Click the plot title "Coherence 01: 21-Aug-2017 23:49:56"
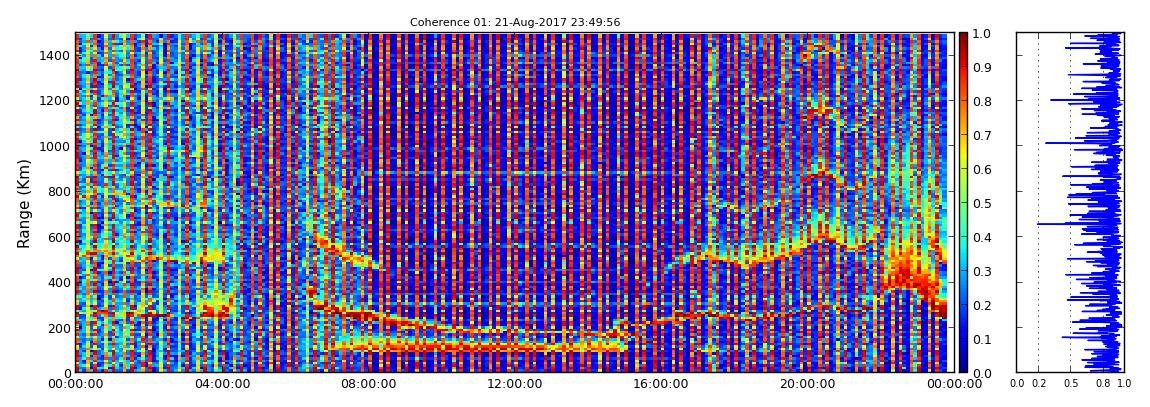This screenshot has width=1150, height=407. tap(514, 22)
